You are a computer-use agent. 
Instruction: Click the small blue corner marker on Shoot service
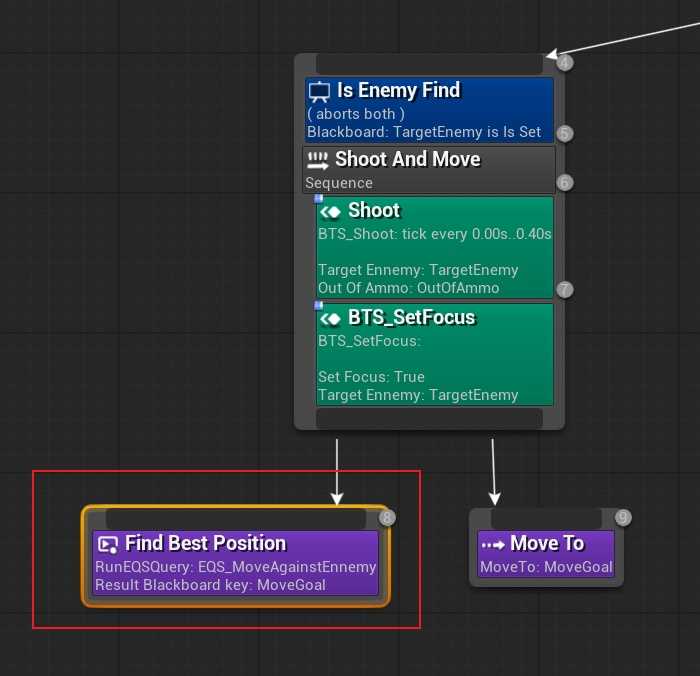point(318,198)
